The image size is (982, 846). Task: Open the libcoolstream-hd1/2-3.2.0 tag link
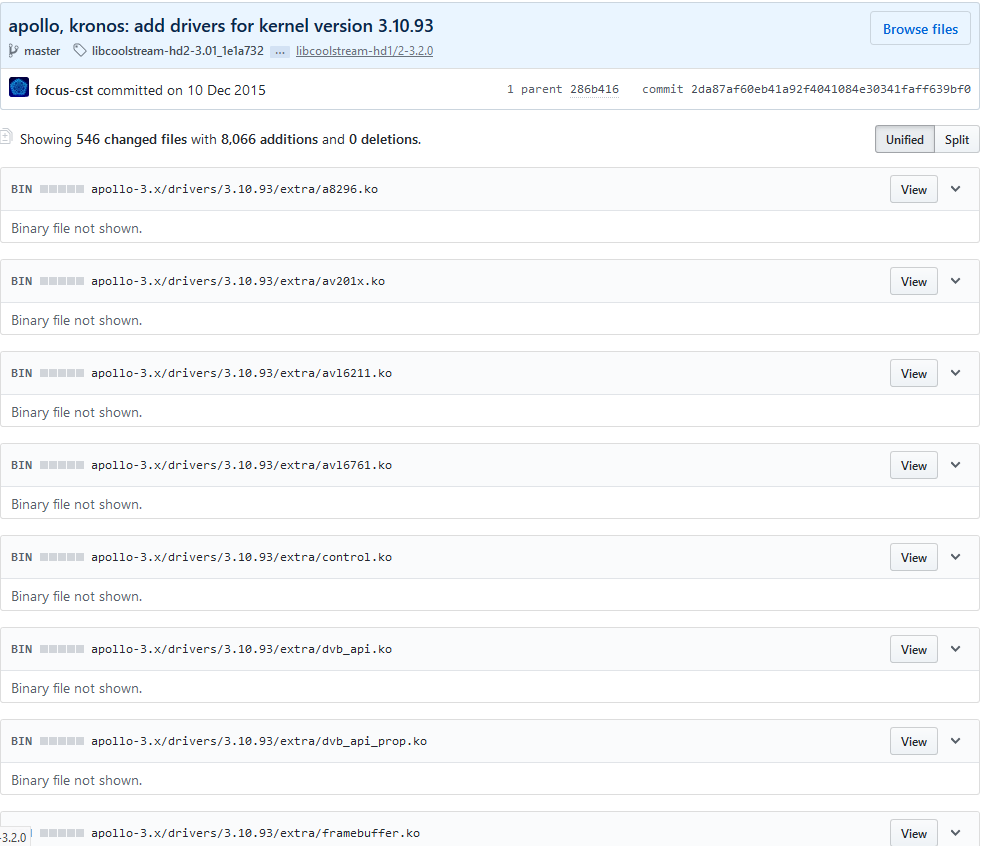click(364, 51)
